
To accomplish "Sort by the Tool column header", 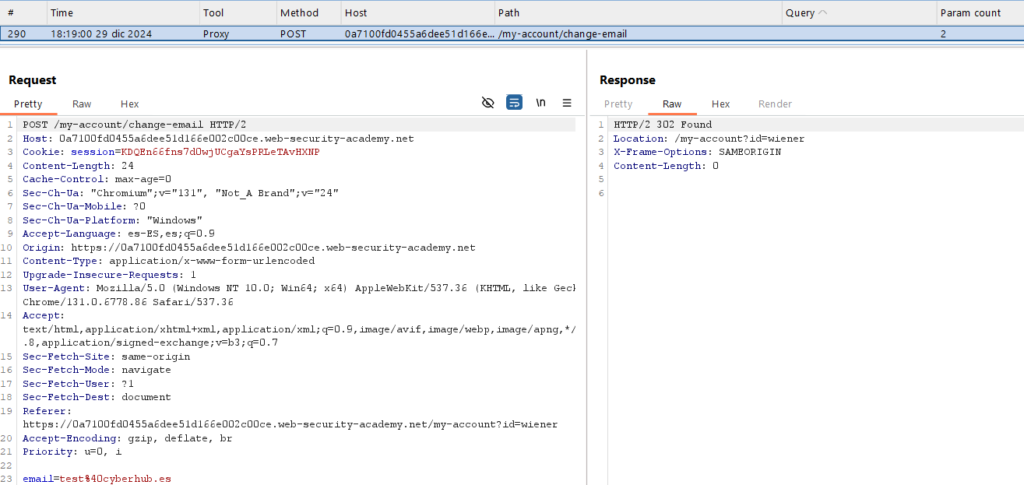I will click(237, 13).
